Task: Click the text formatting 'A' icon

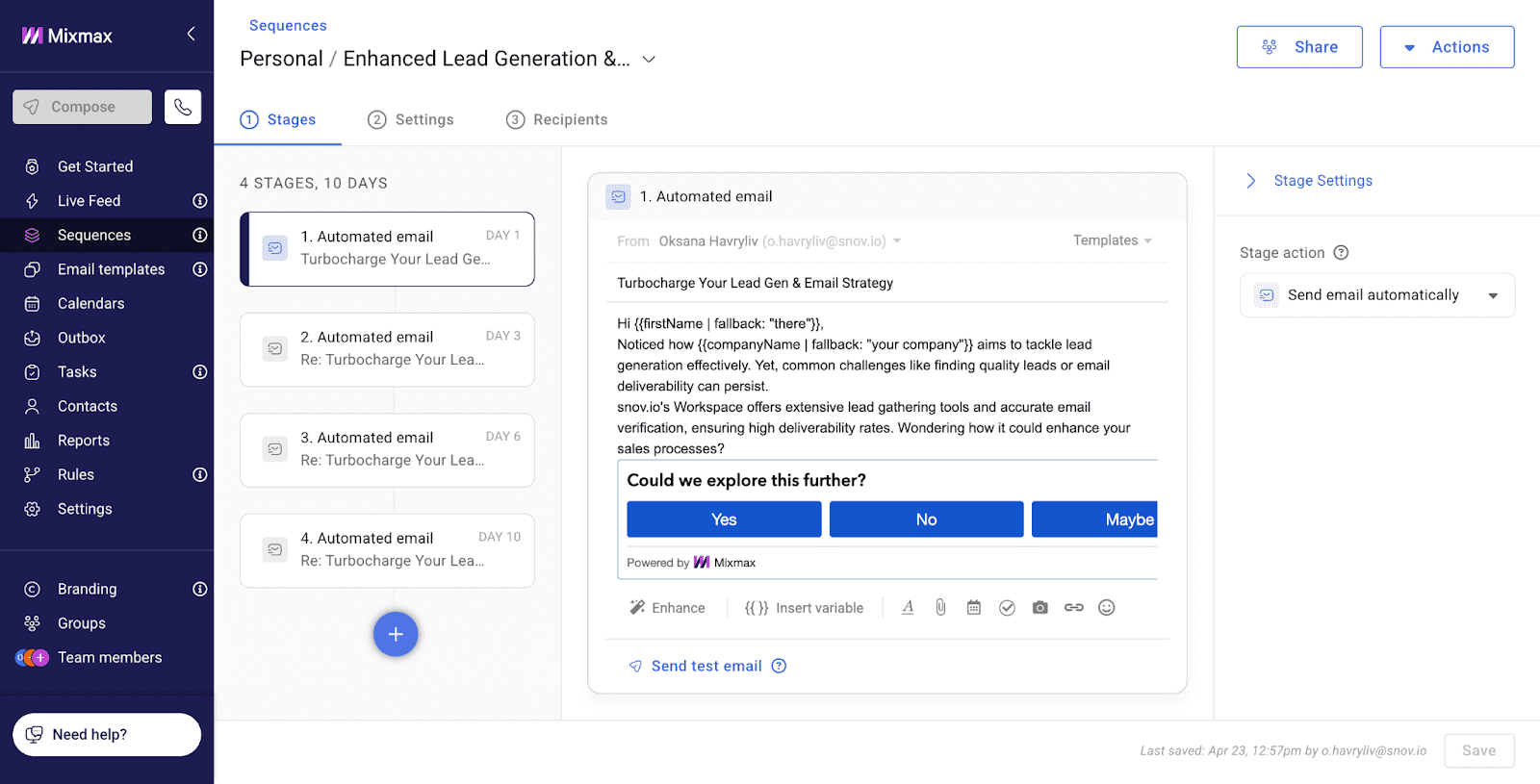Action: (908, 607)
